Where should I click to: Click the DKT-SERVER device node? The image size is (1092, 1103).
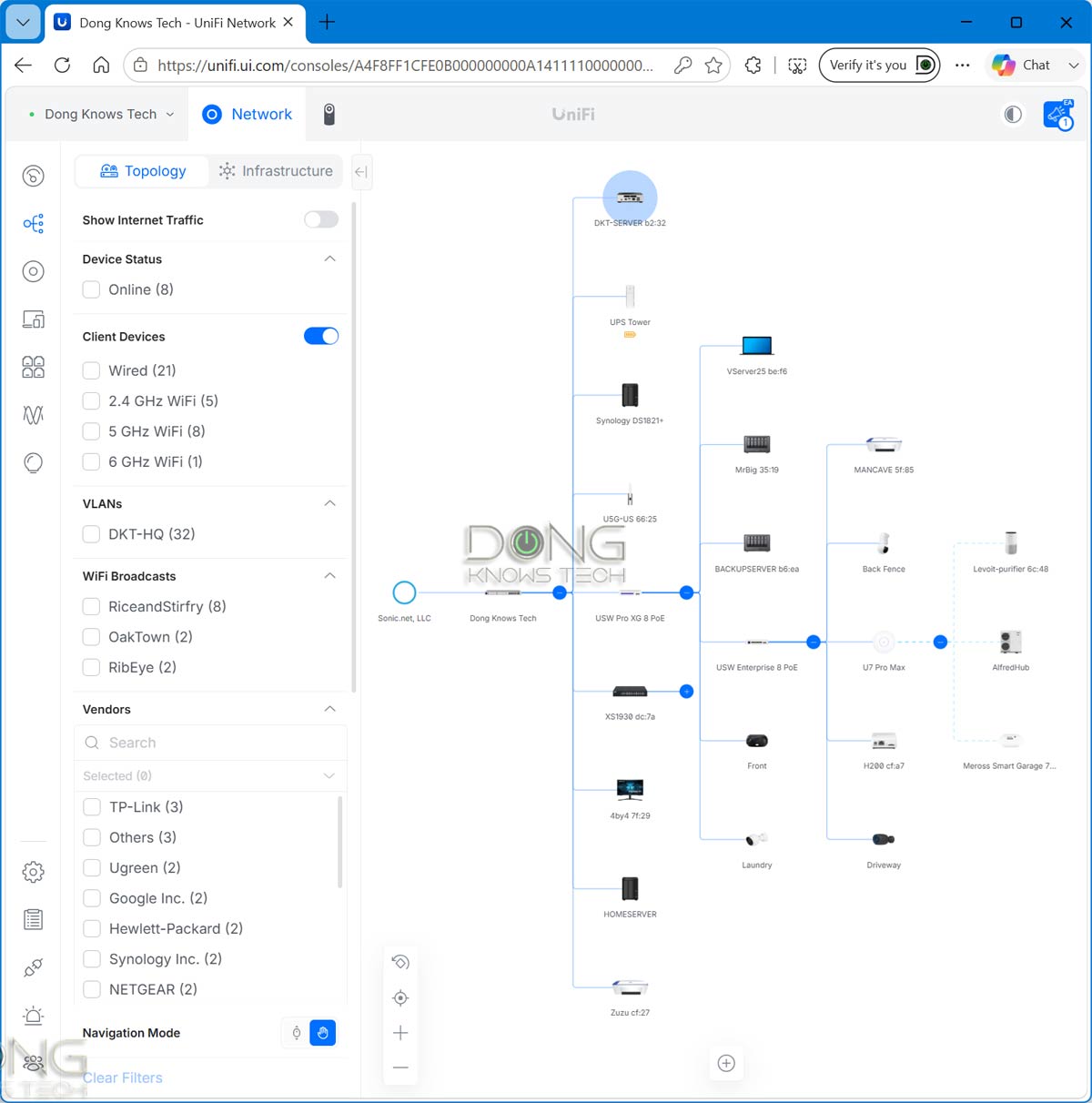[630, 197]
